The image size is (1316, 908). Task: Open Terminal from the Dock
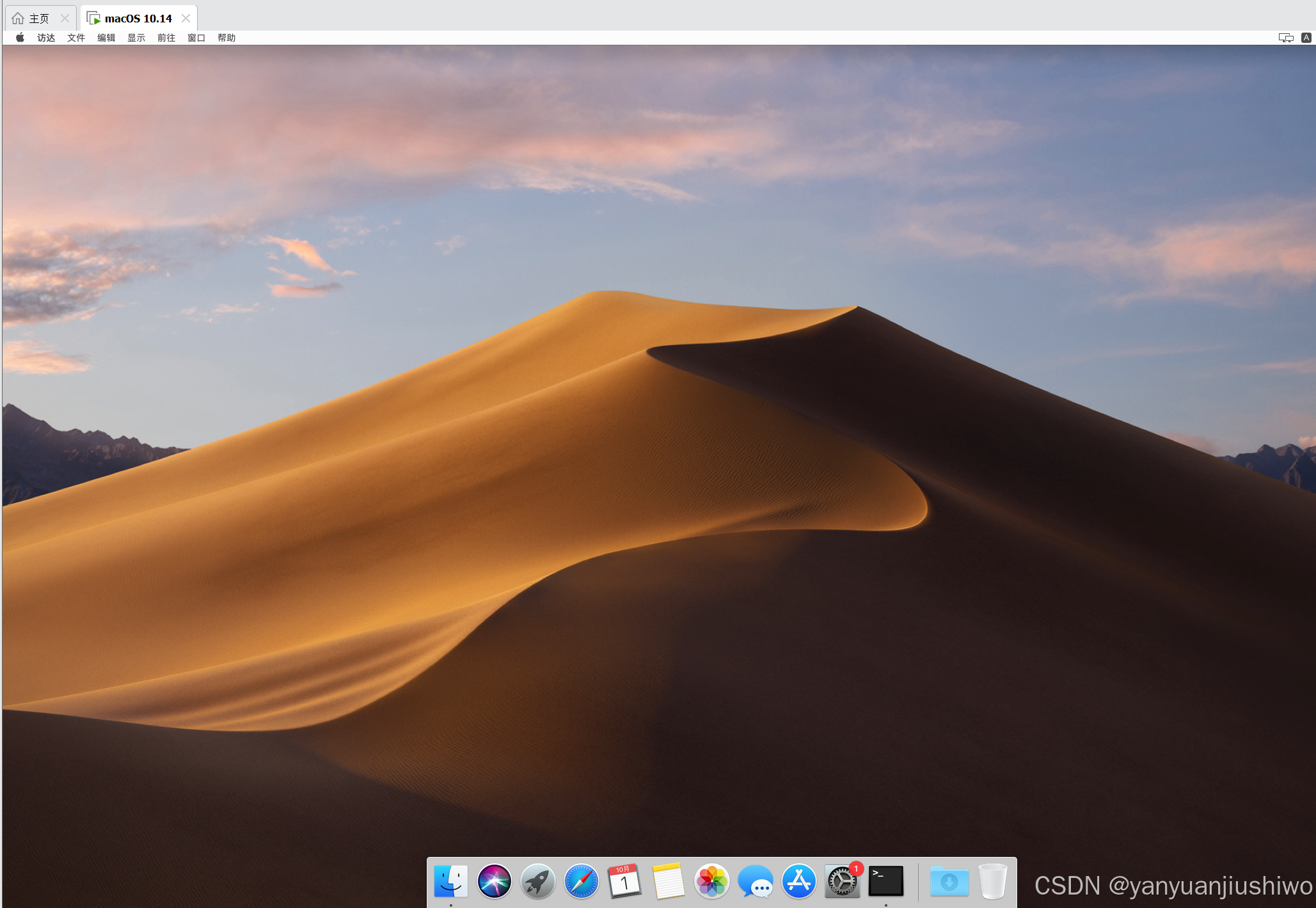885,881
